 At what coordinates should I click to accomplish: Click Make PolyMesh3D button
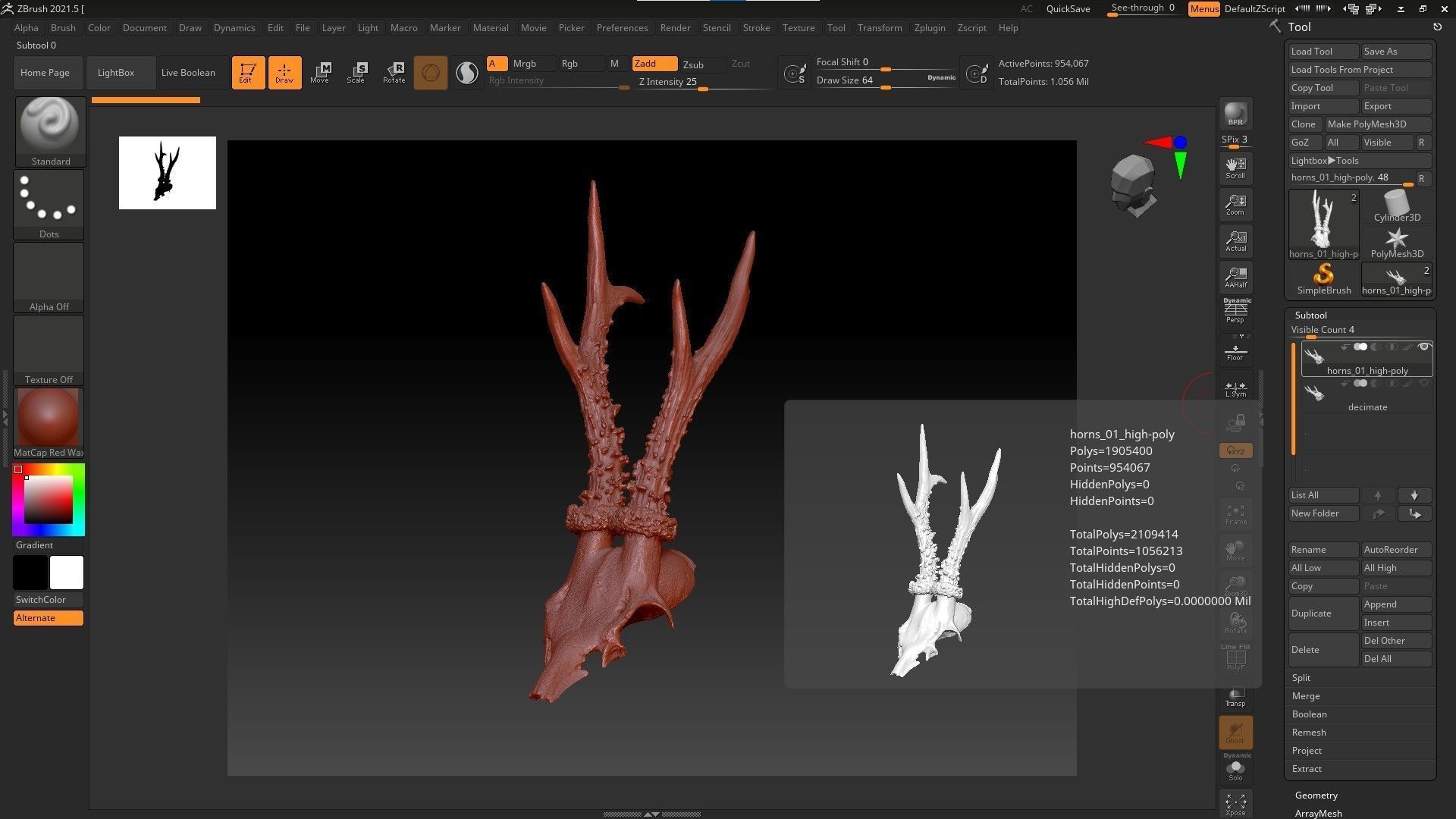coord(1378,124)
